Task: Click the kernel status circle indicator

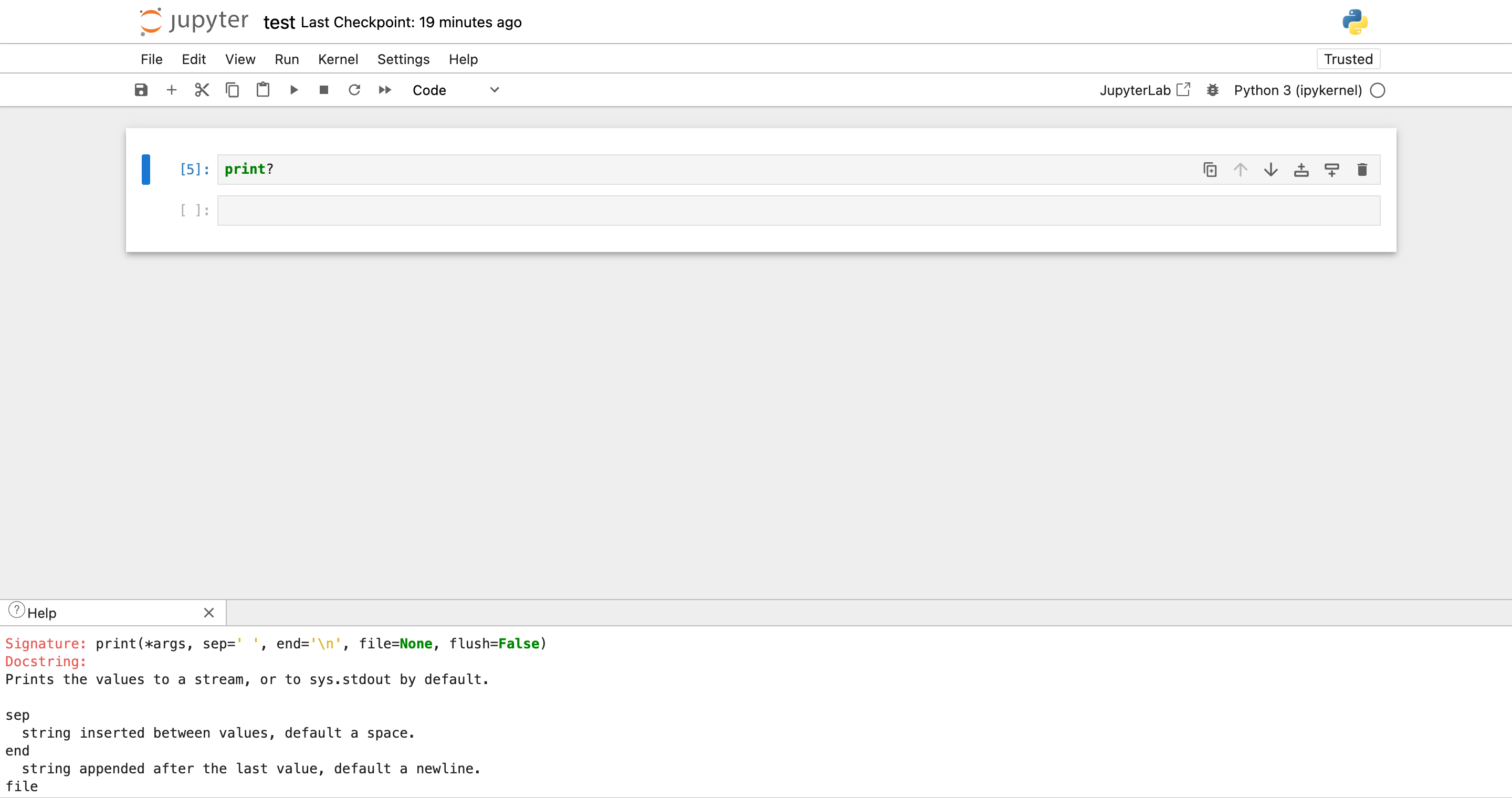Action: pos(1378,90)
